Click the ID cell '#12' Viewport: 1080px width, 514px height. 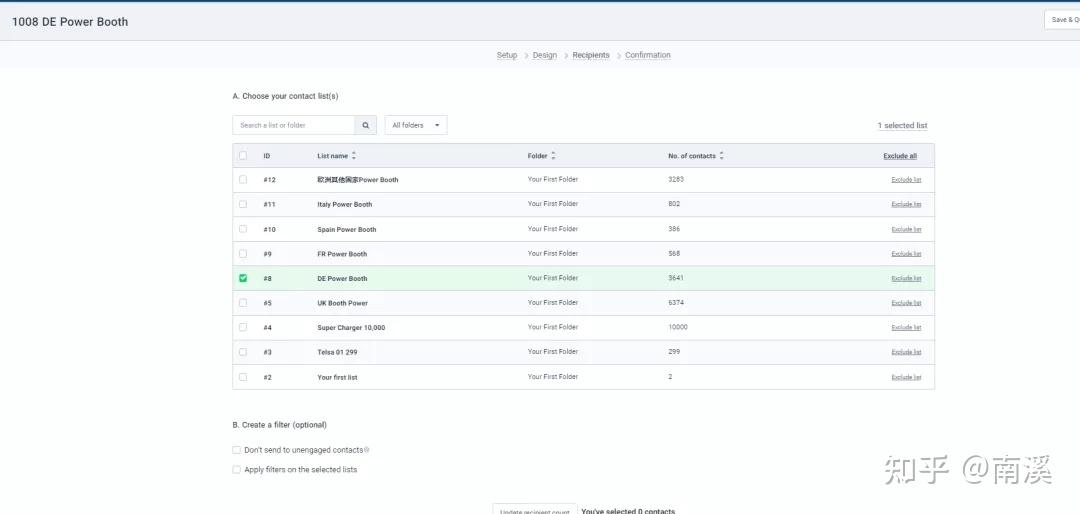click(269, 180)
